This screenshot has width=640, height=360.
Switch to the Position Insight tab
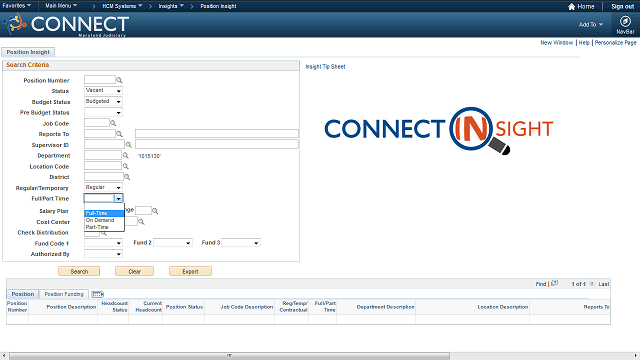pos(28,52)
